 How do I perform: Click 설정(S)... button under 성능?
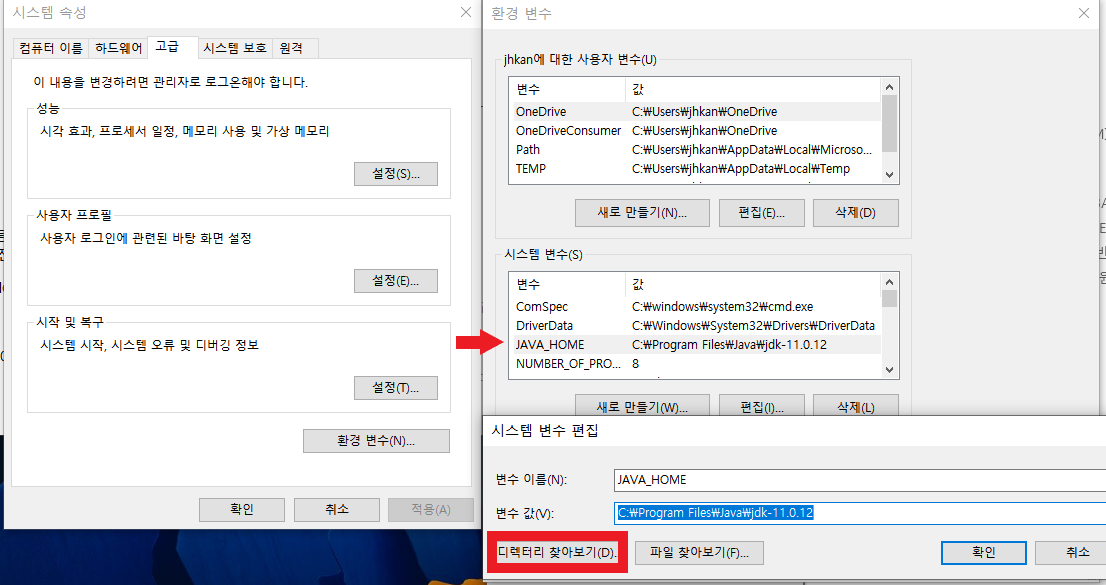point(396,174)
